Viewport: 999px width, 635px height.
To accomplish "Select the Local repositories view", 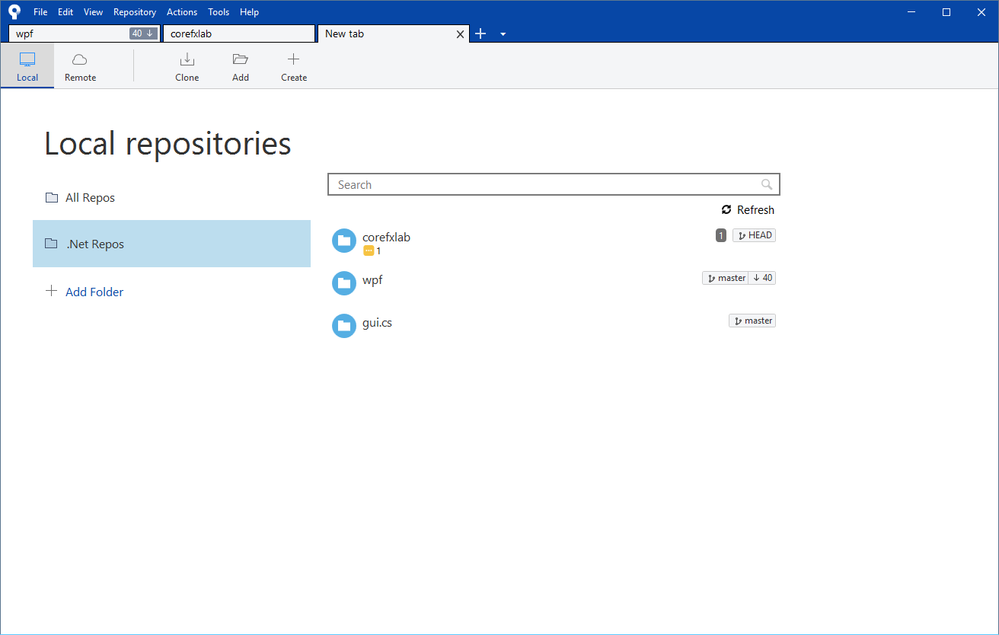I will click(x=27, y=66).
